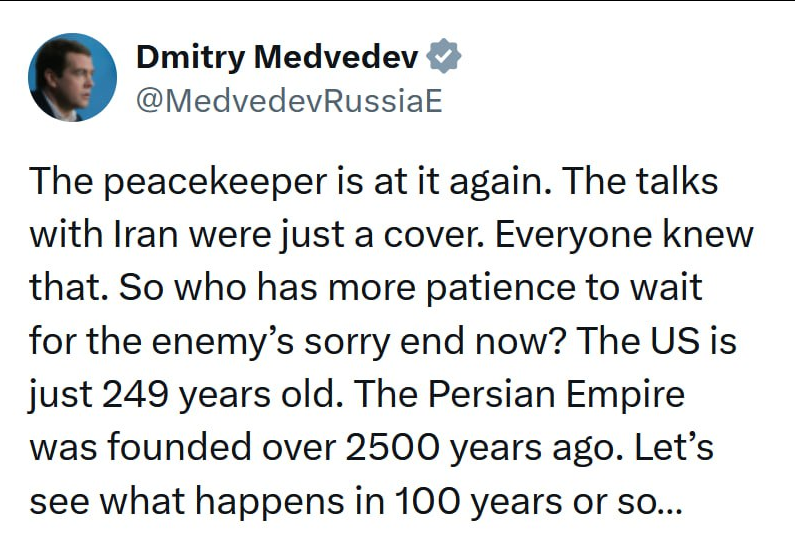Click the line starting 'see what happens'

(x=356, y=500)
